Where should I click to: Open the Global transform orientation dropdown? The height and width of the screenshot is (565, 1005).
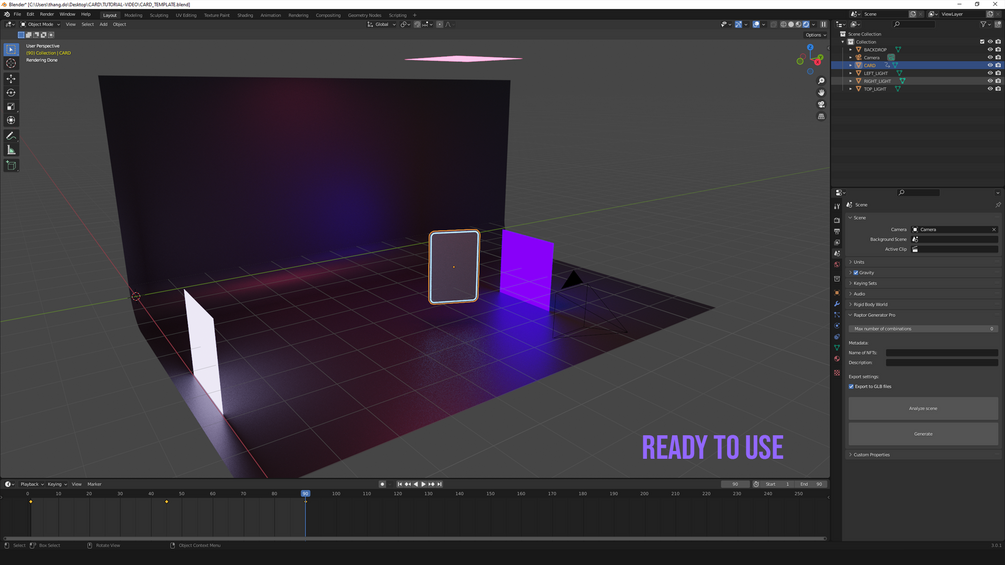coord(381,24)
